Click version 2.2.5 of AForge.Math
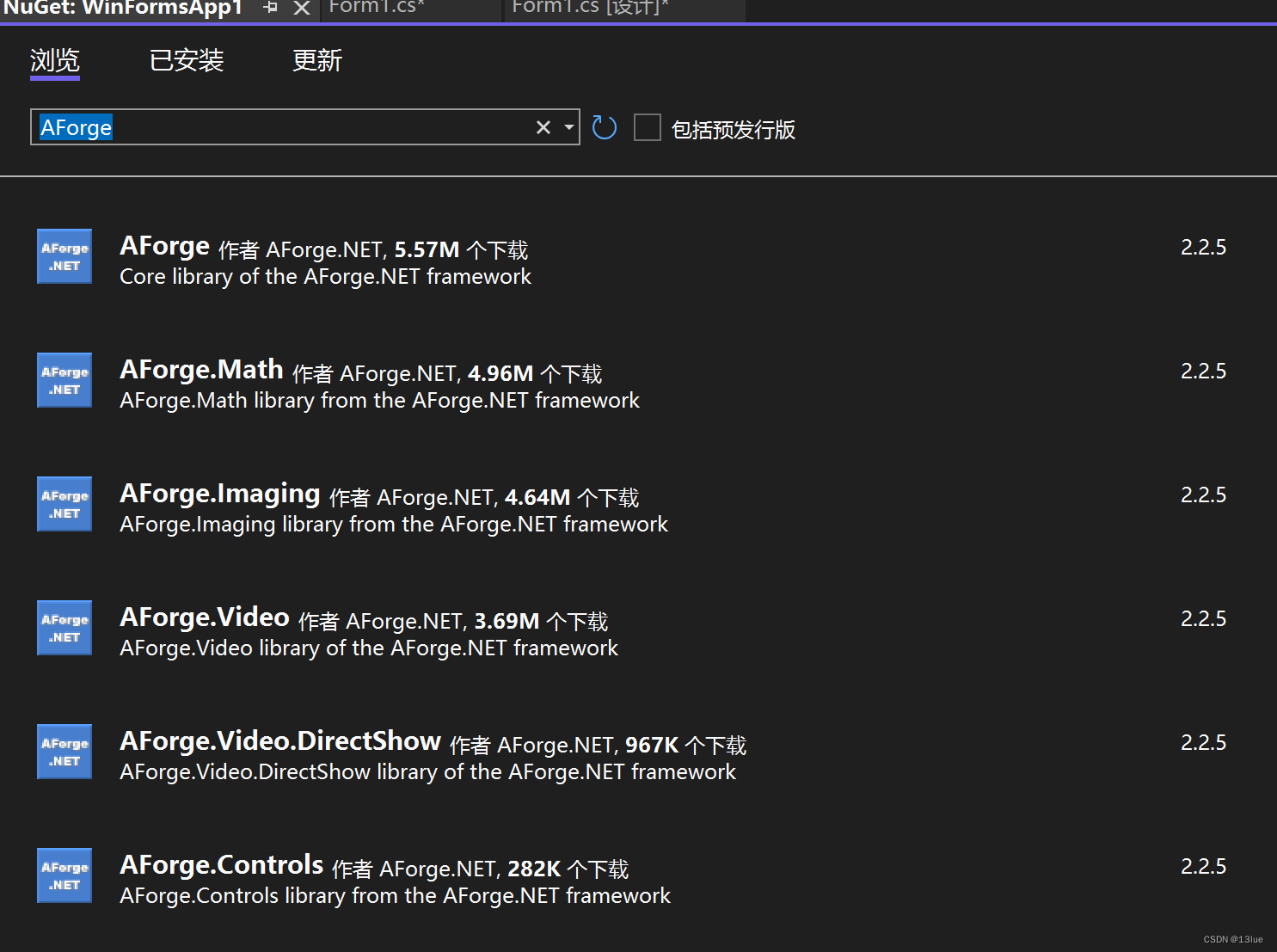 1203,372
